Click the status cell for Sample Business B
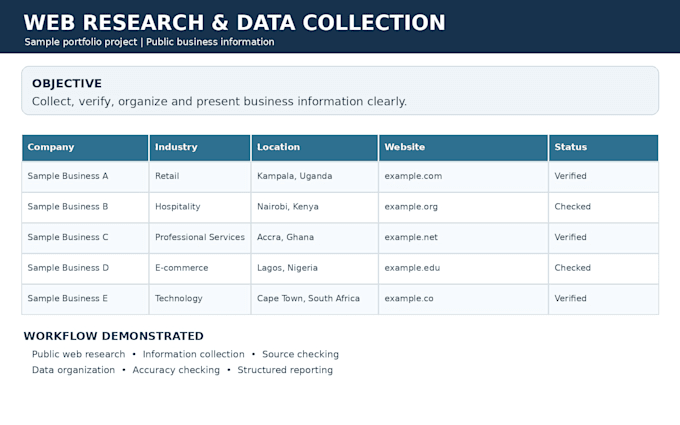This screenshot has height=425, width=680. (x=604, y=207)
